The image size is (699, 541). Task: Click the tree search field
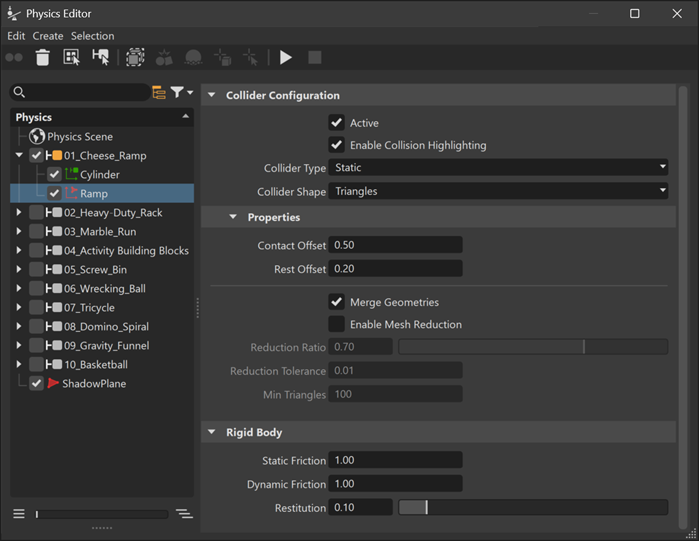80,92
